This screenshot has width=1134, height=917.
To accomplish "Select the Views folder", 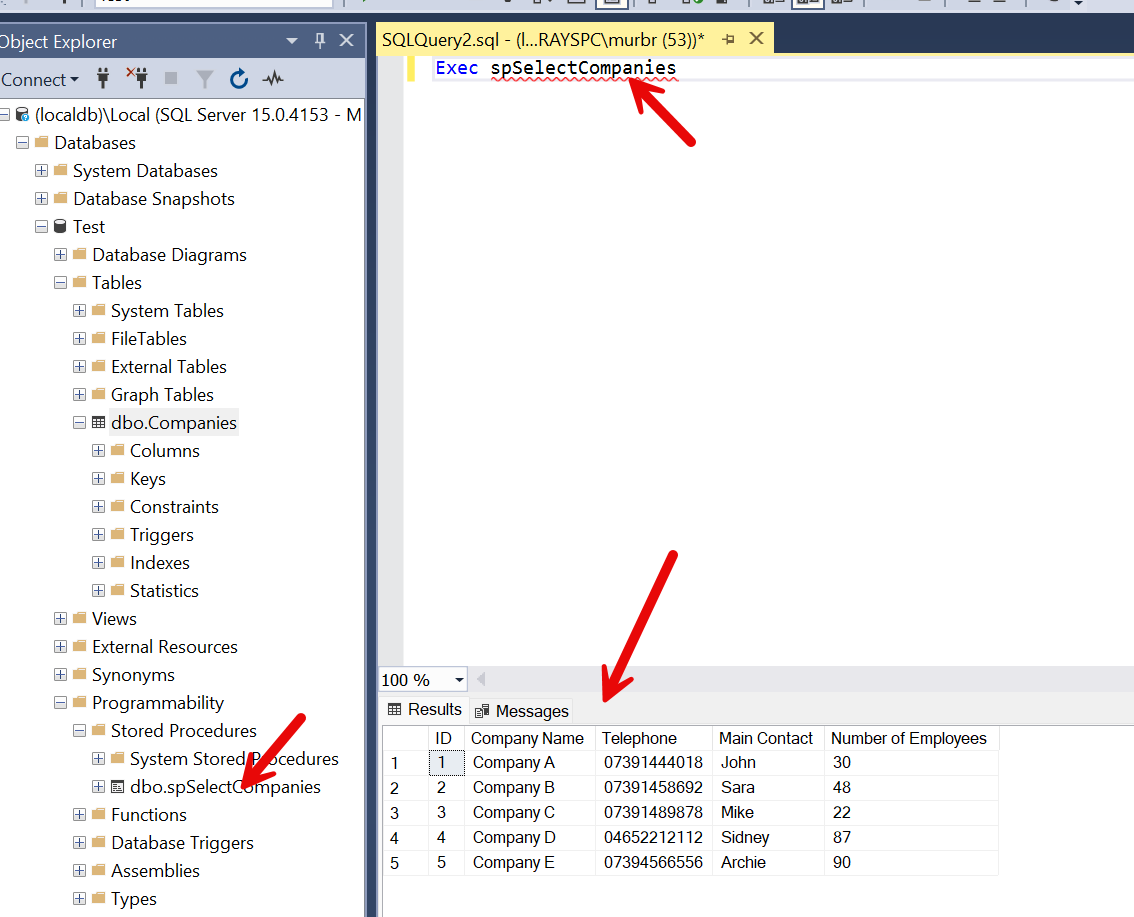I will click(x=114, y=619).
